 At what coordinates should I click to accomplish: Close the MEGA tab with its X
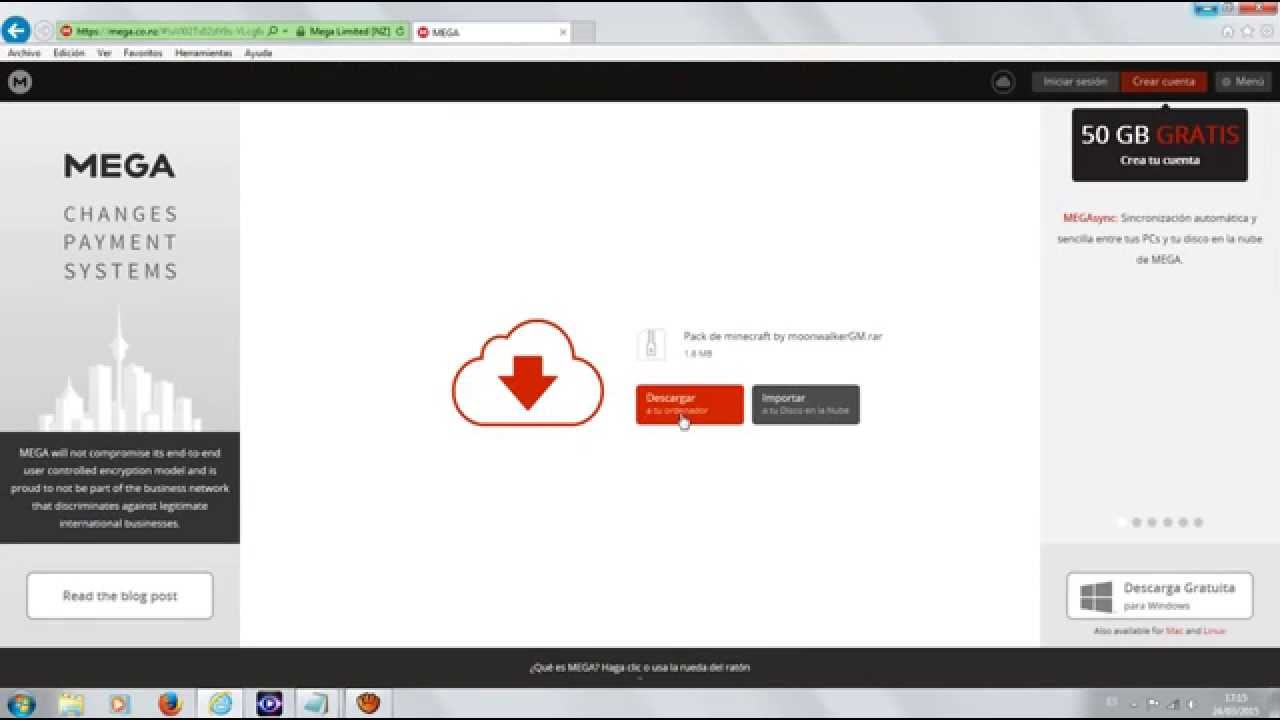pos(563,32)
